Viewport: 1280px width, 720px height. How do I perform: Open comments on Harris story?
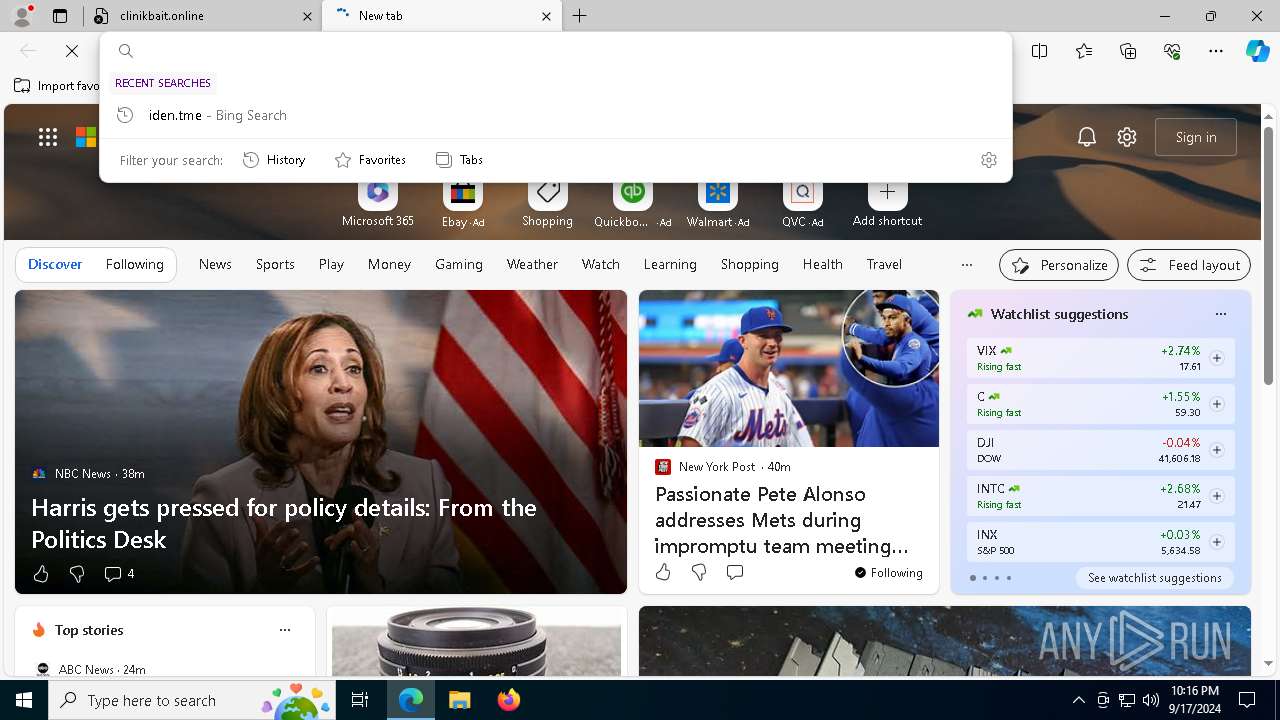(119, 573)
